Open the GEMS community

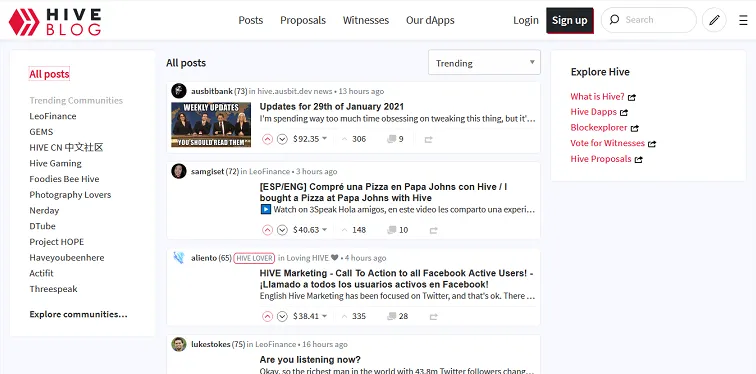(41, 132)
